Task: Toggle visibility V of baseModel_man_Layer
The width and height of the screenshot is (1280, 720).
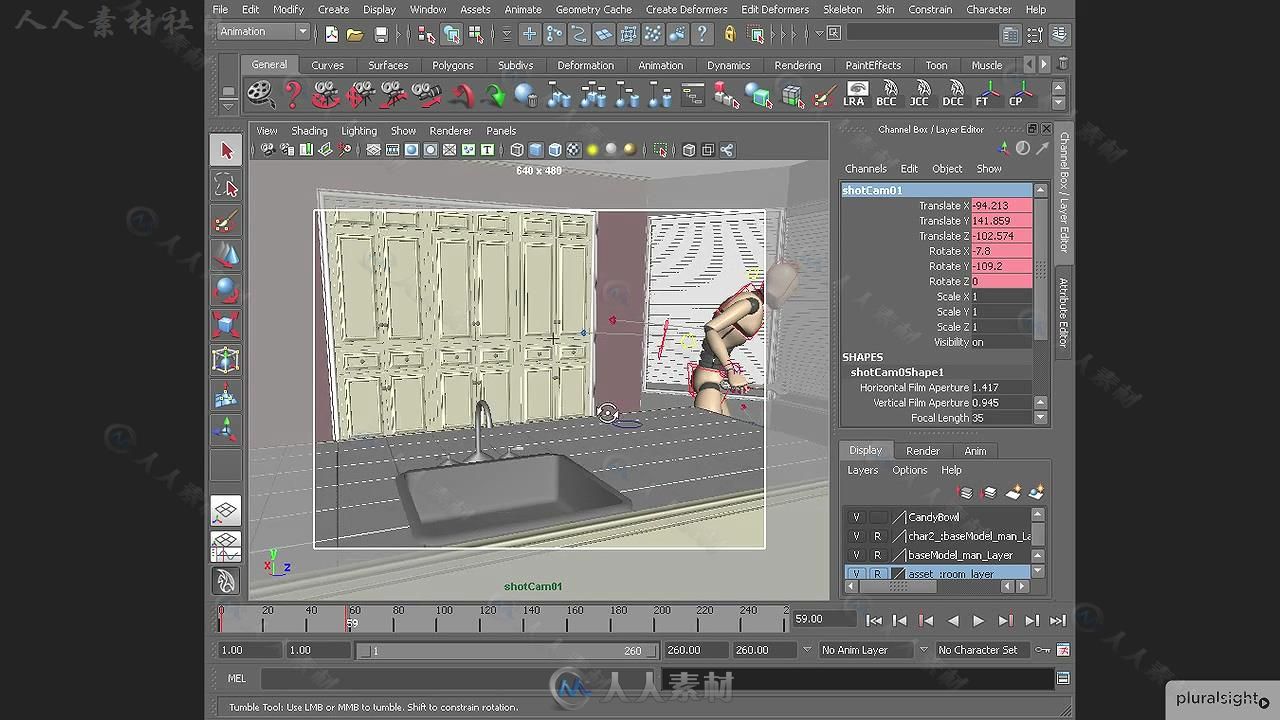Action: 855,555
